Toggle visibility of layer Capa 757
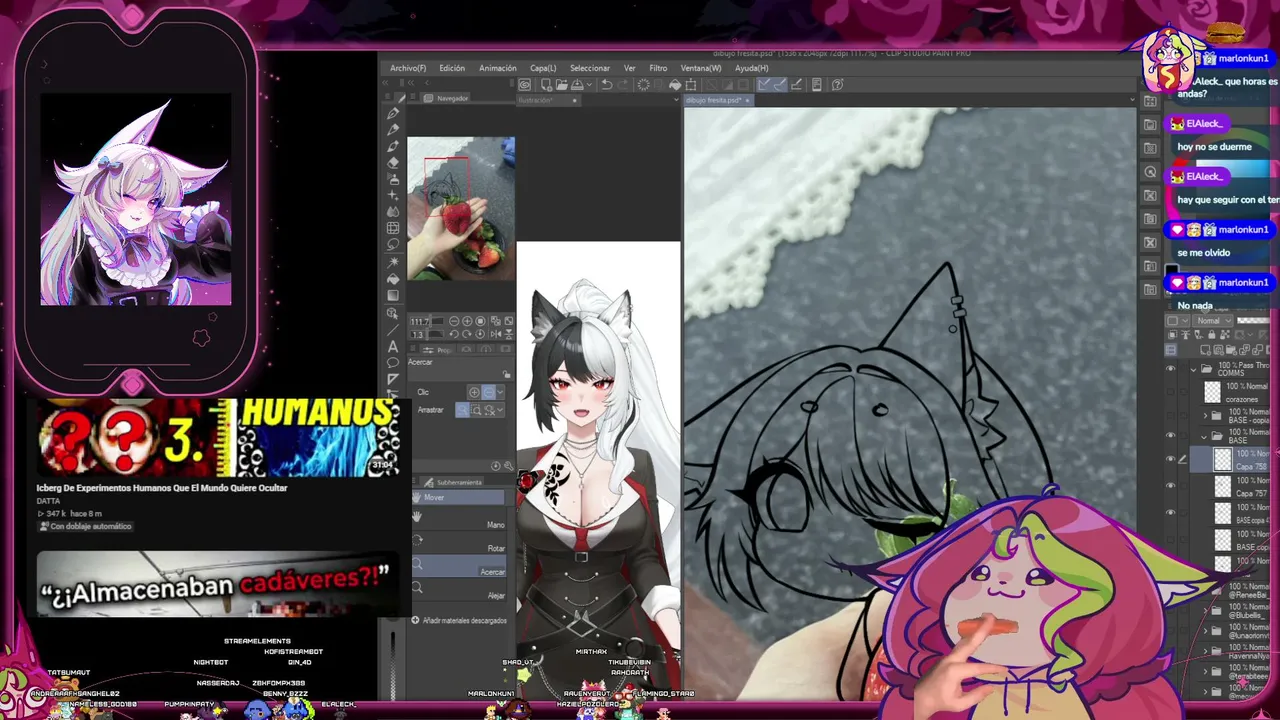Image resolution: width=1280 pixels, height=720 pixels. click(x=1171, y=487)
